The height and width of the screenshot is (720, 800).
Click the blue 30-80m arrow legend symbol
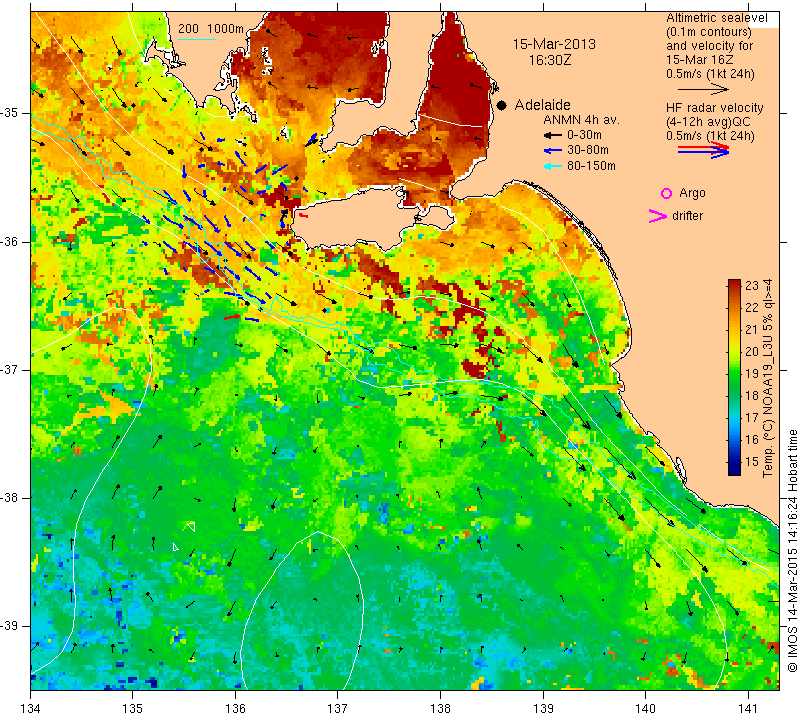pyautogui.click(x=553, y=151)
